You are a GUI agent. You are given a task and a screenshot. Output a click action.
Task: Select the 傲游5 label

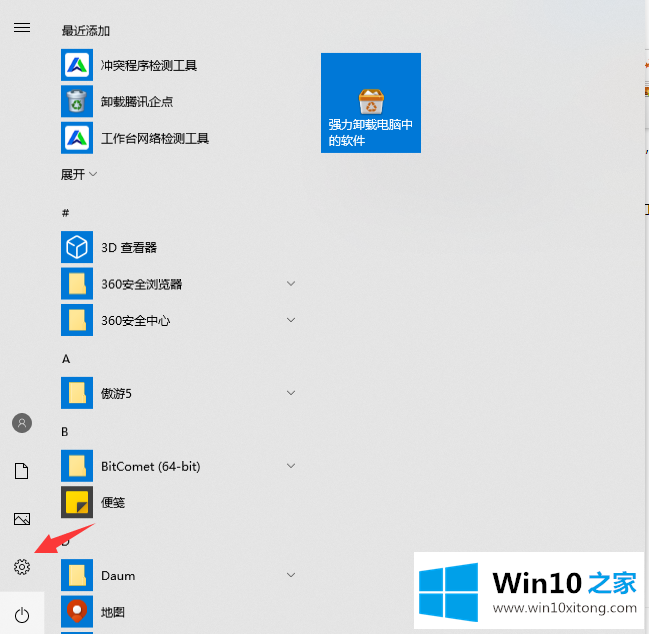point(116,393)
